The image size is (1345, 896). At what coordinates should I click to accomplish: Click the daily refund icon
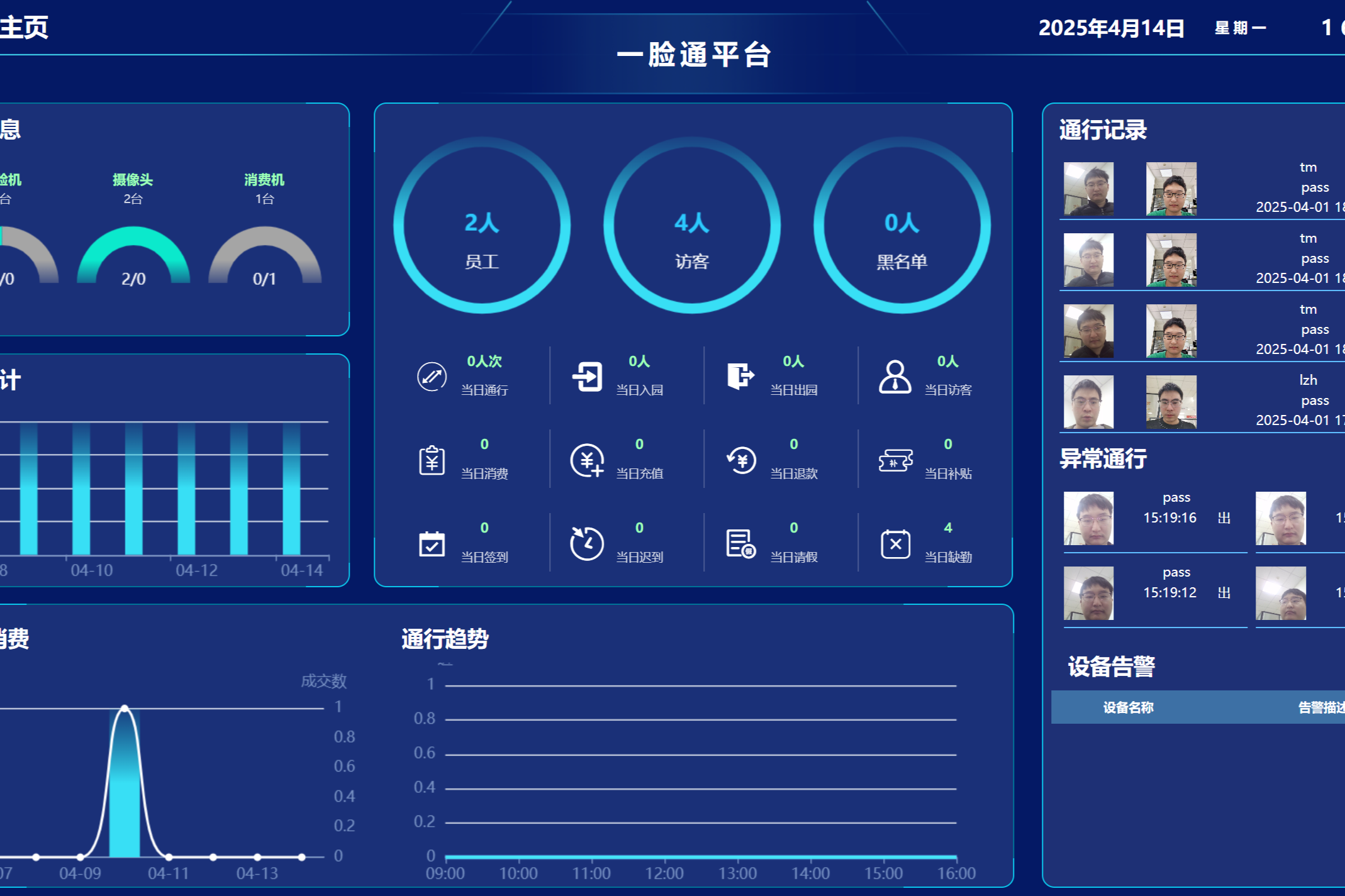[x=740, y=460]
